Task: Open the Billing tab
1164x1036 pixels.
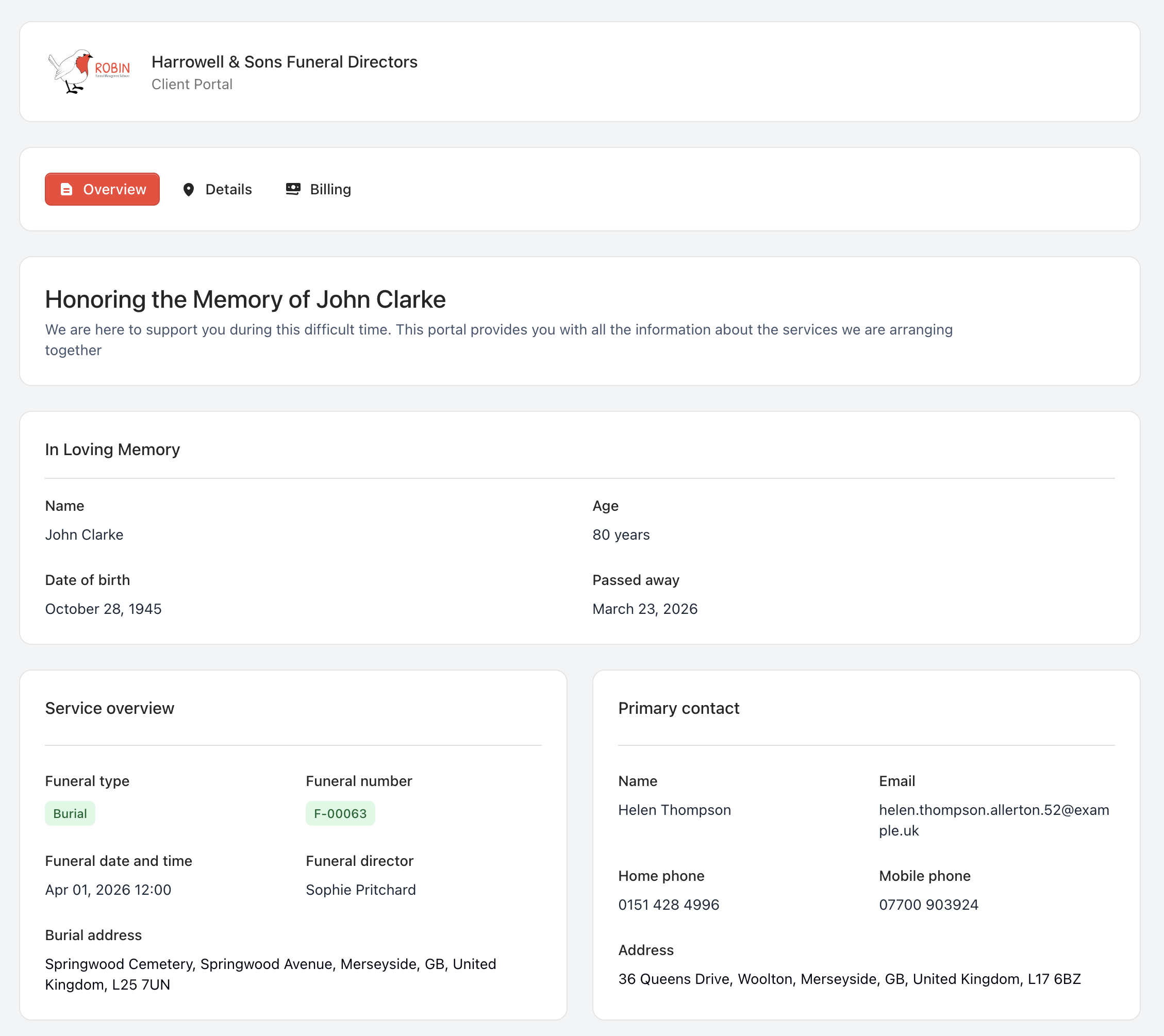Action: tap(319, 190)
